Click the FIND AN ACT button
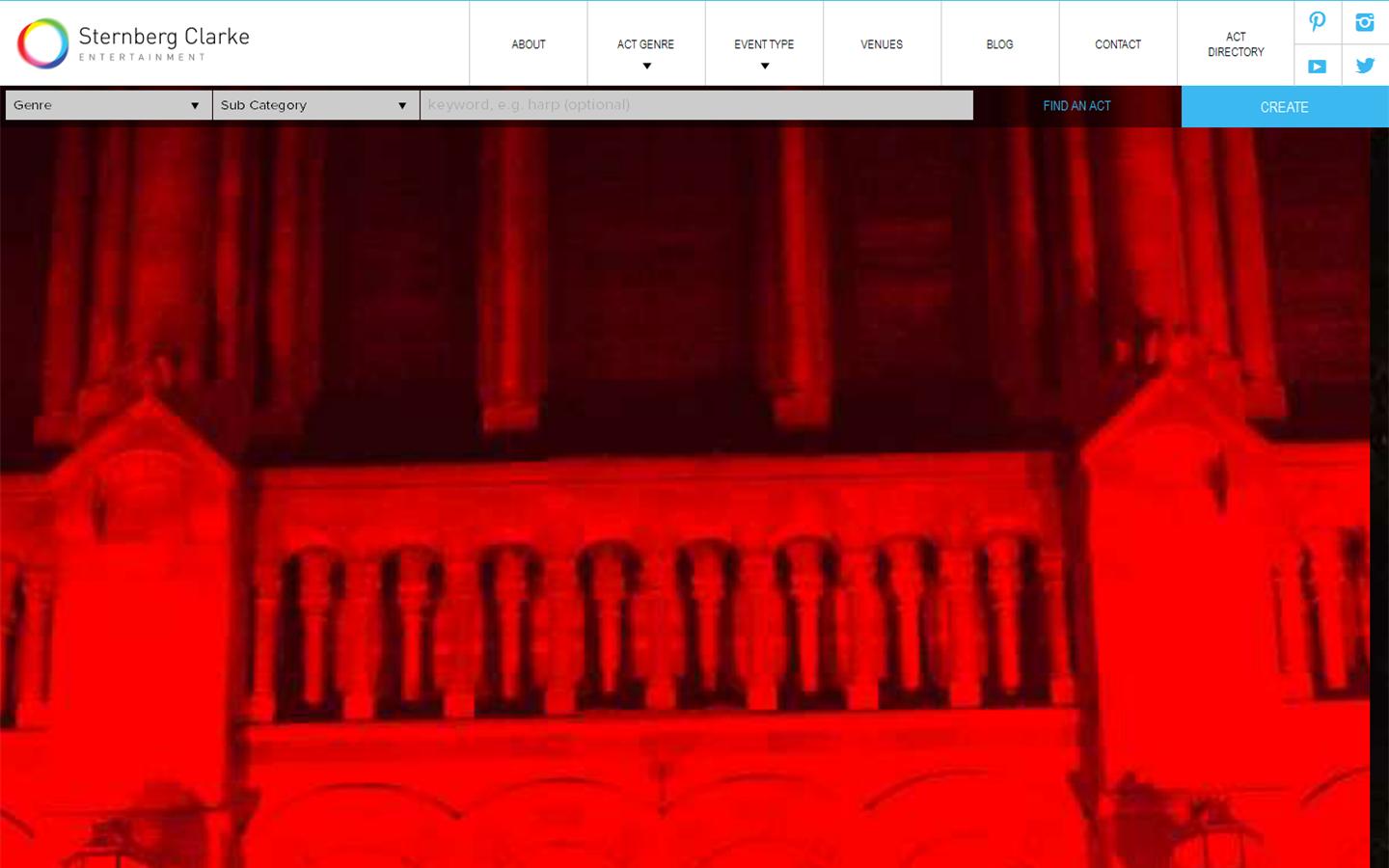The image size is (1389, 868). pos(1076,106)
